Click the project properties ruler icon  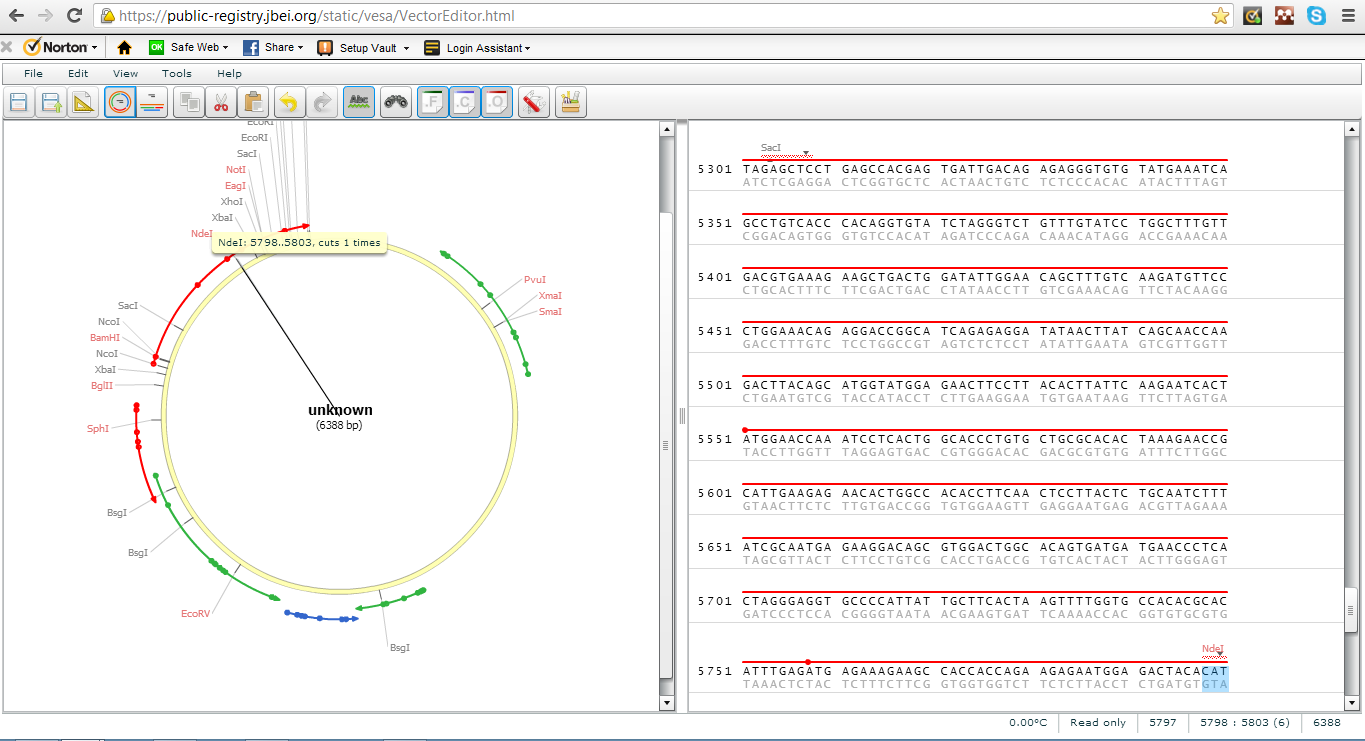[84, 102]
